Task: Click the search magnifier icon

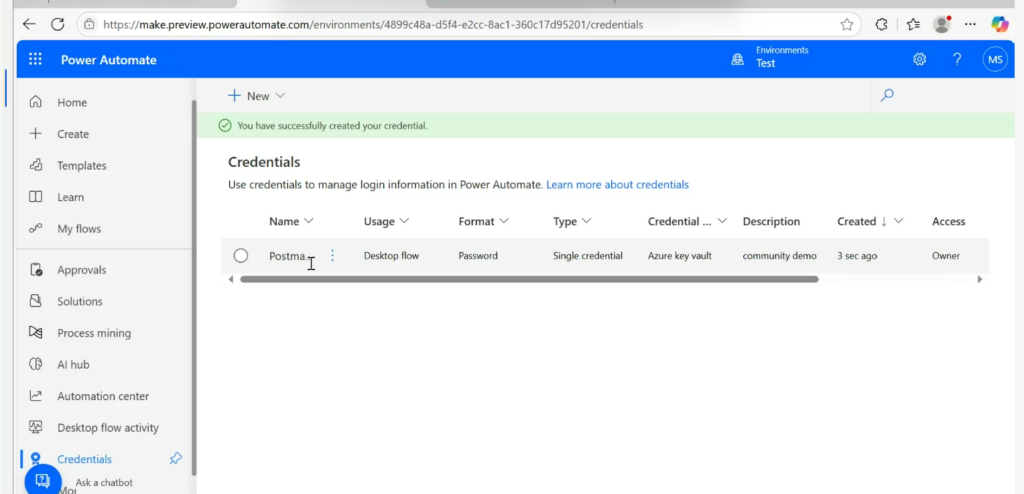Action: [887, 95]
